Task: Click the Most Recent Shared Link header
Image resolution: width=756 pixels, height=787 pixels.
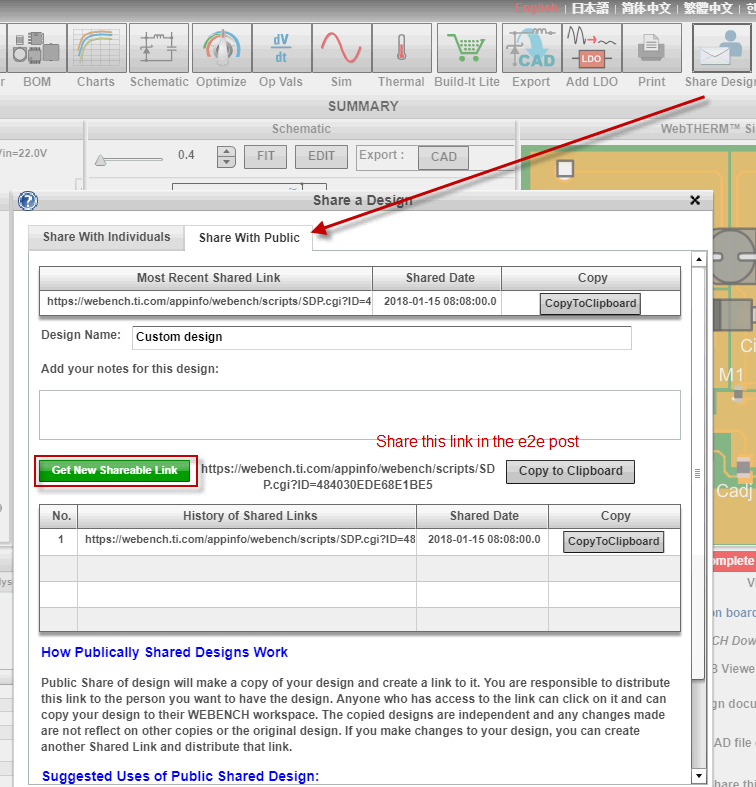Action: [208, 278]
